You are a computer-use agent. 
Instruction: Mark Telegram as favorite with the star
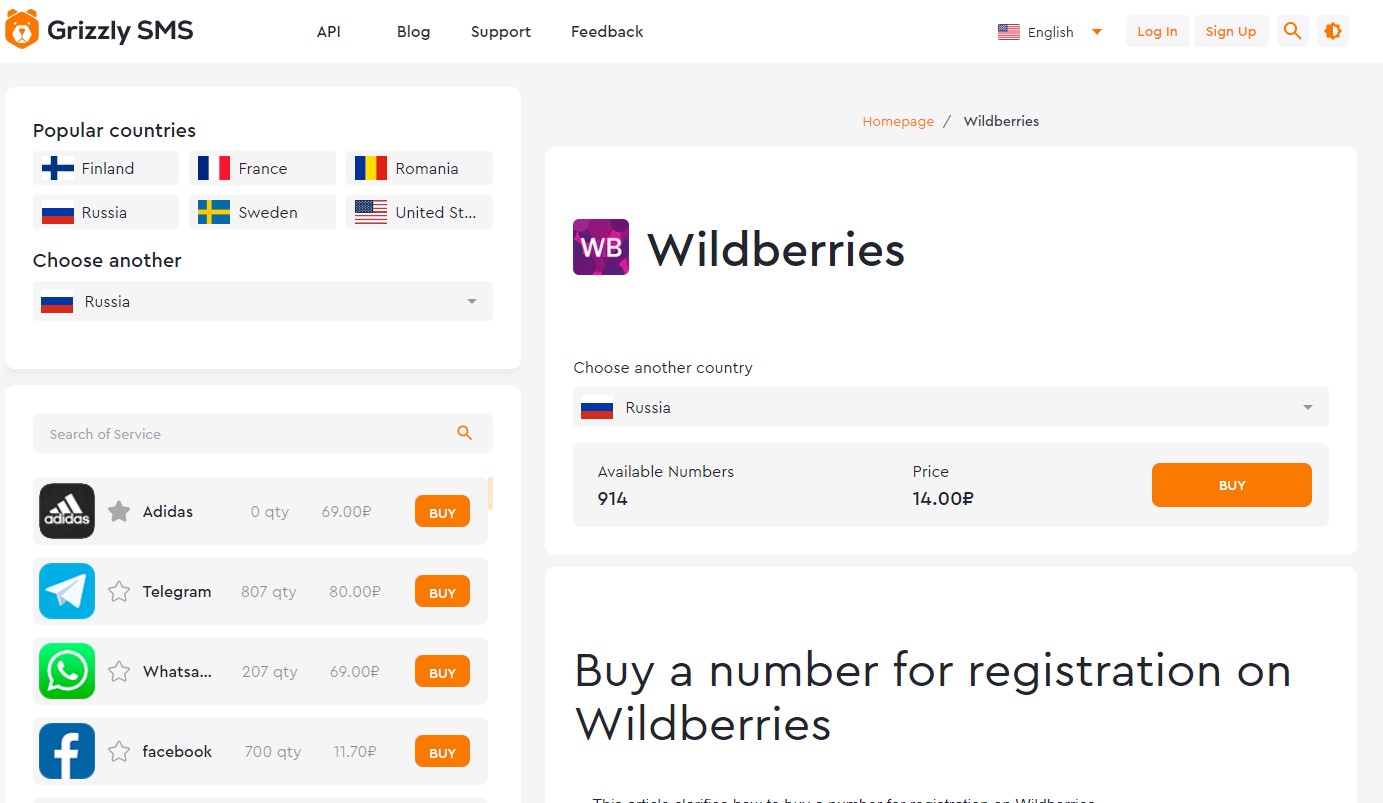[119, 591]
